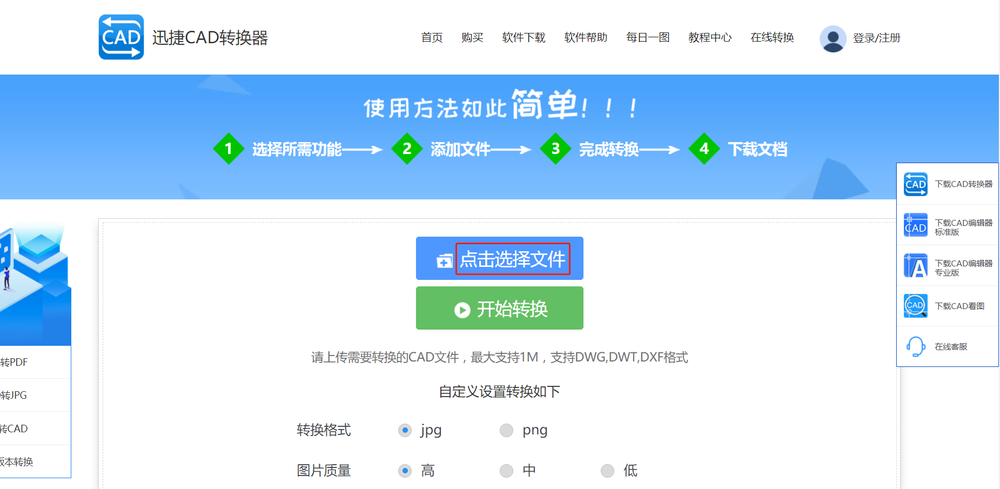Open 在线转换 menu item
The height and width of the screenshot is (489, 1000).
tap(772, 38)
